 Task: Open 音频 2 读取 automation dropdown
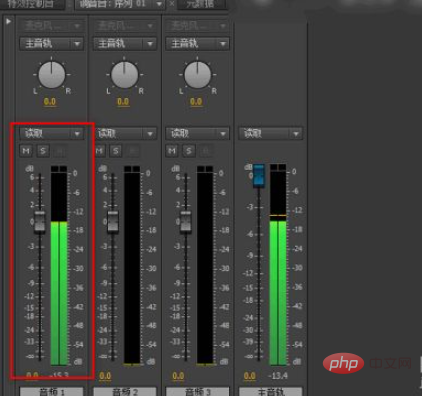[125, 134]
